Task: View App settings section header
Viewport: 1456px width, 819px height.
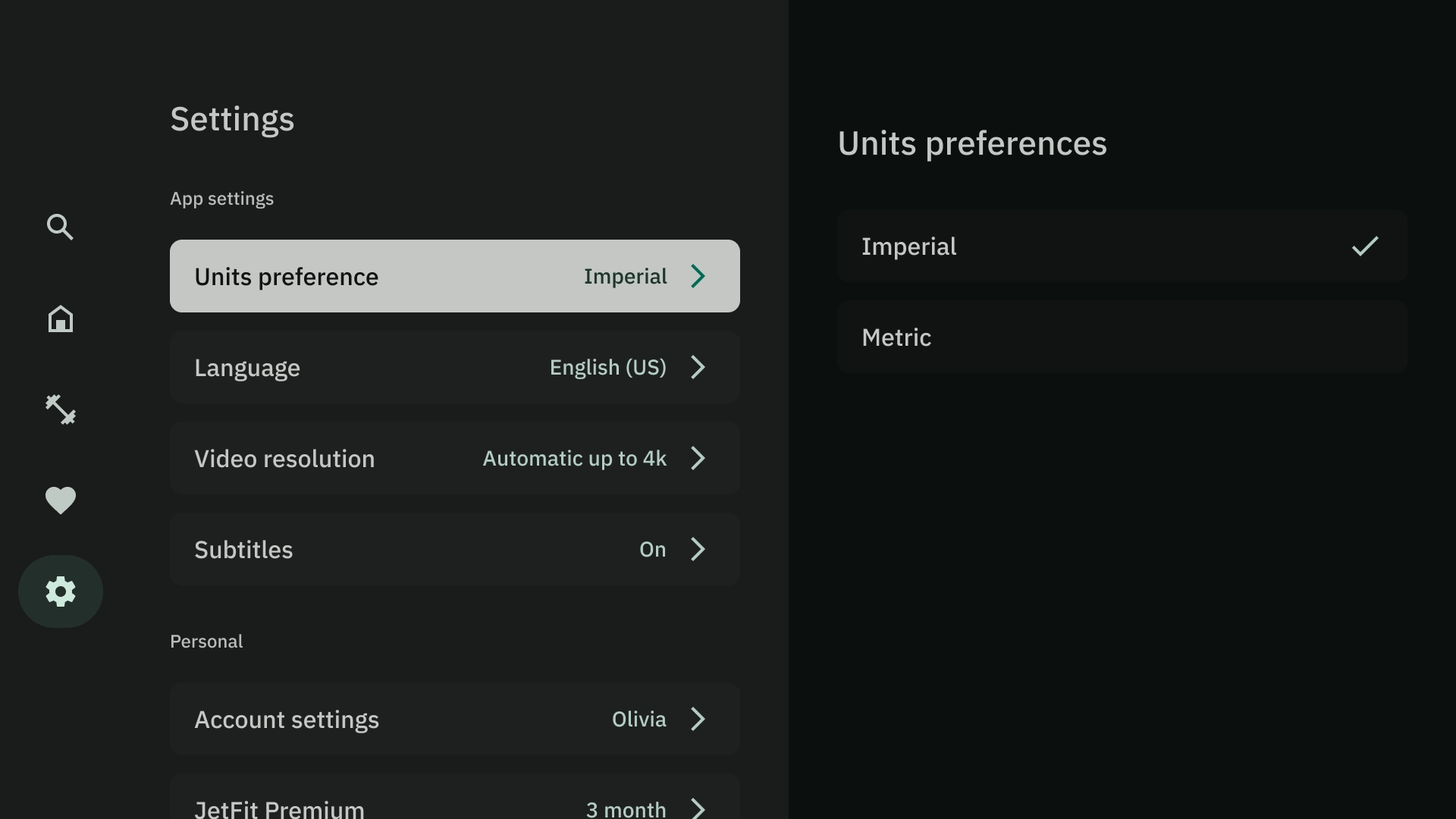Action: click(221, 199)
